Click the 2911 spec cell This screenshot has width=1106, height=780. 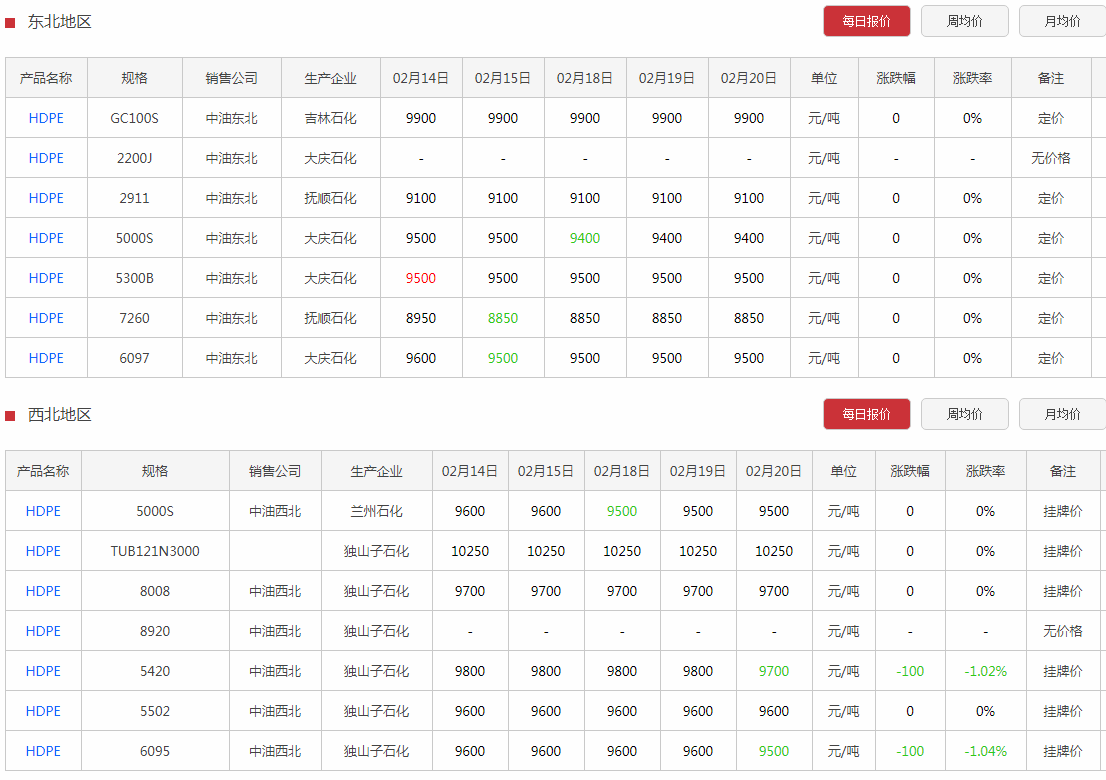[134, 198]
